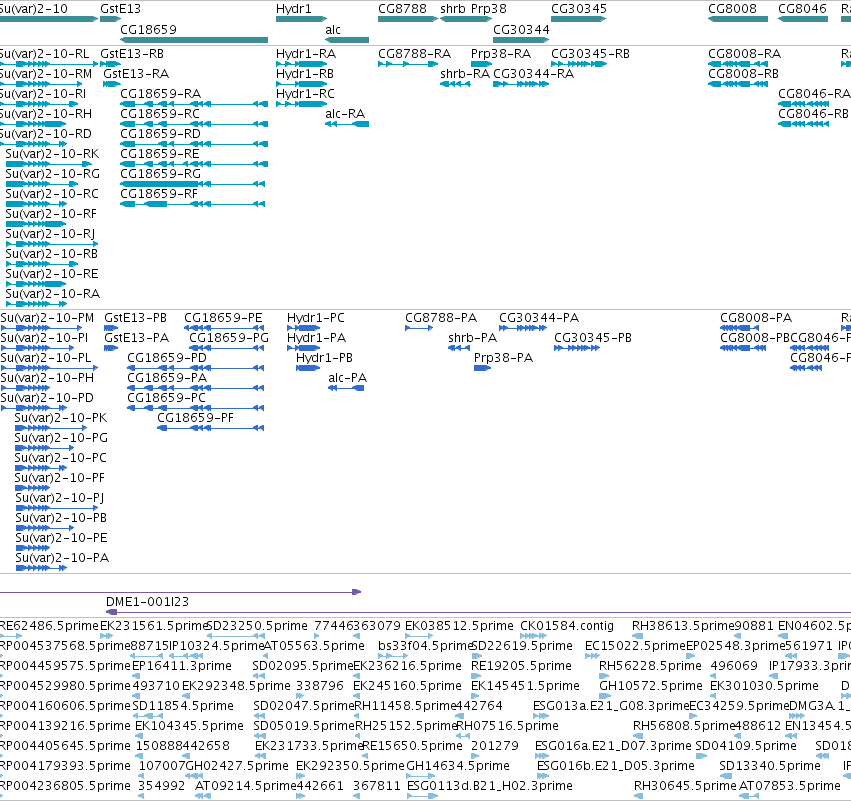The height and width of the screenshot is (801, 851).
Task: Click the CG30345 gene label
Action: pyautogui.click(x=579, y=9)
